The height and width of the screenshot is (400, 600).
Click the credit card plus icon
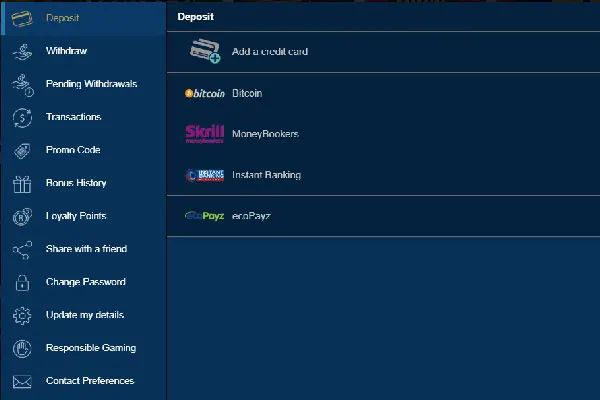tap(205, 51)
